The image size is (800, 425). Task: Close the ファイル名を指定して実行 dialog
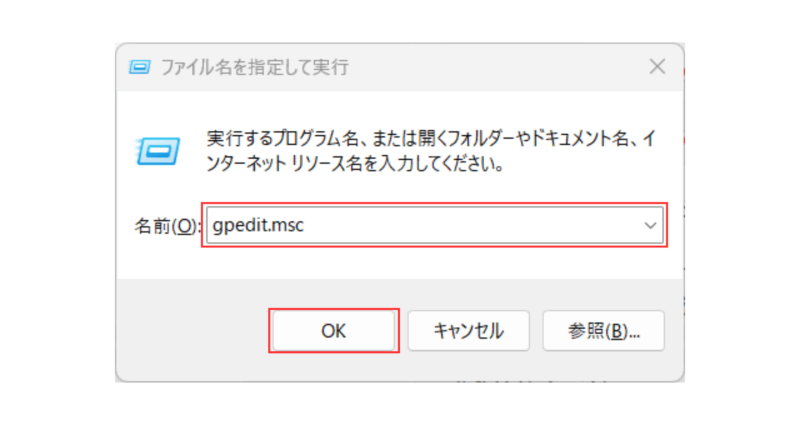click(x=657, y=66)
